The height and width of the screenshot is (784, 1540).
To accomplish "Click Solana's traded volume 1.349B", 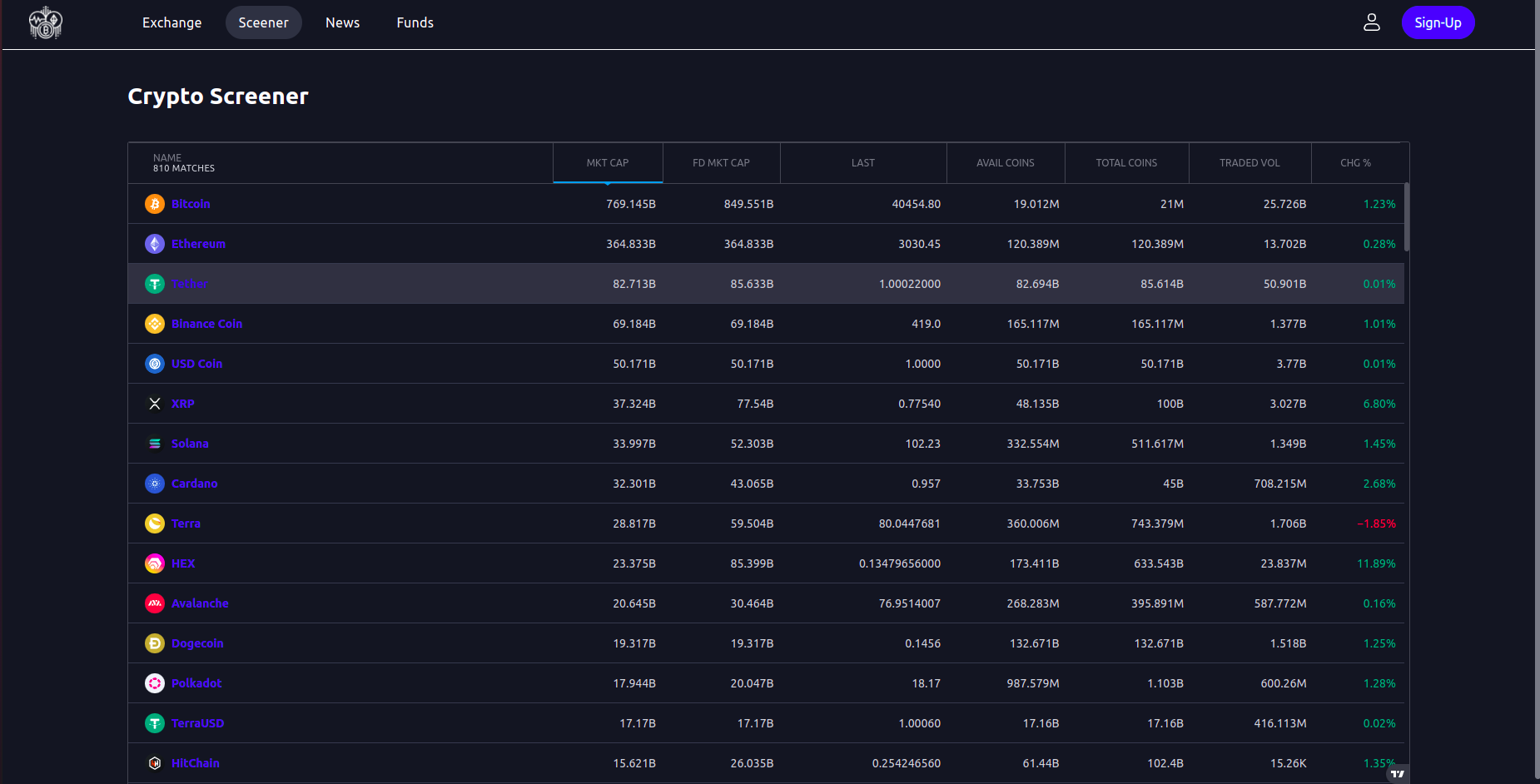I will coord(1288,444).
